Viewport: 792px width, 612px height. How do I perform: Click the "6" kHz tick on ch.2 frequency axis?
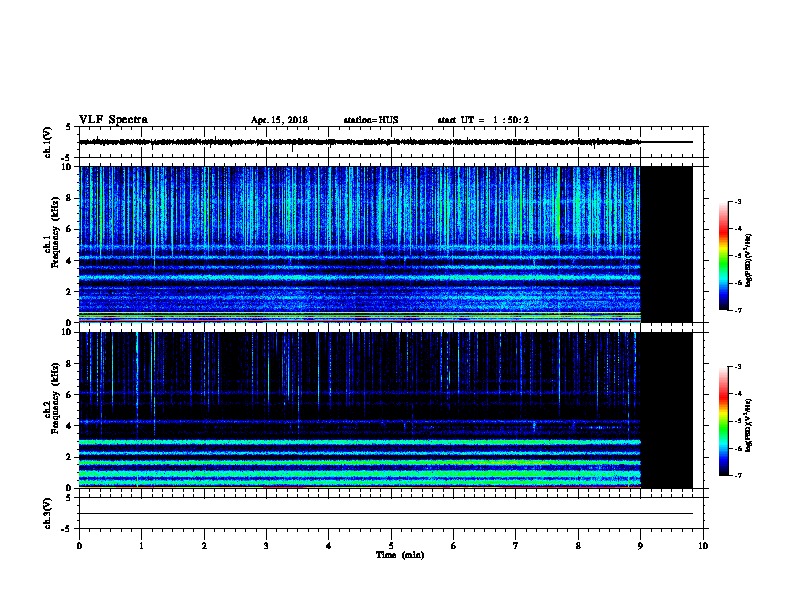(x=70, y=394)
